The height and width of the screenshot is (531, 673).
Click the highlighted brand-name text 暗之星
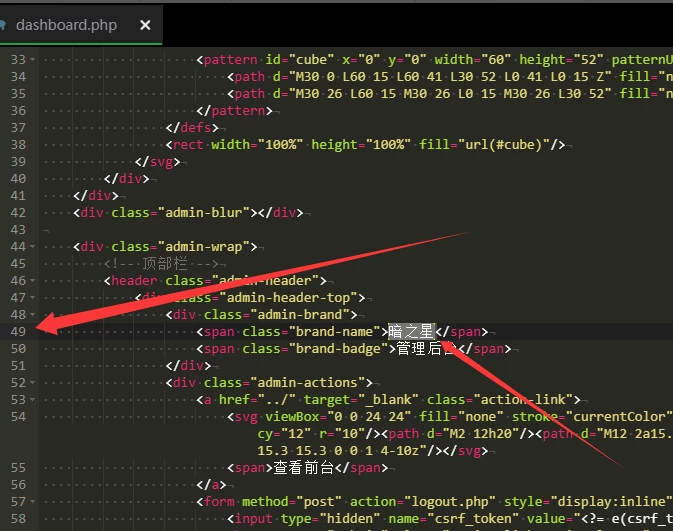411,331
